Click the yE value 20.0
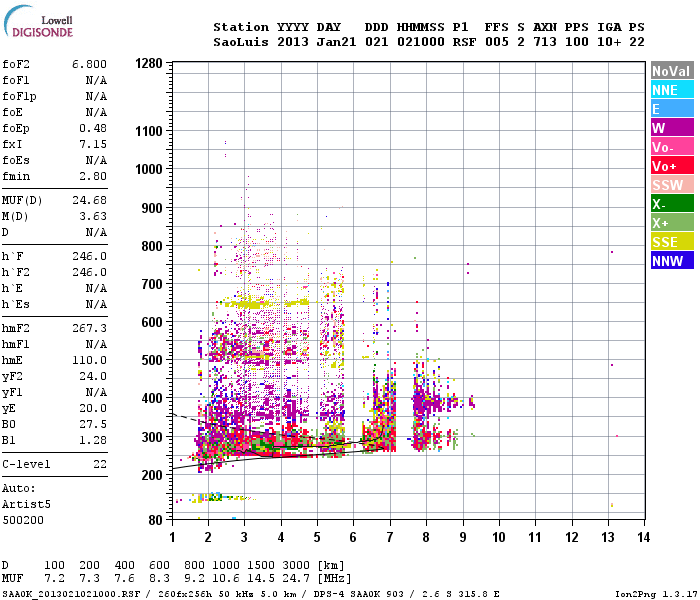 (93, 408)
